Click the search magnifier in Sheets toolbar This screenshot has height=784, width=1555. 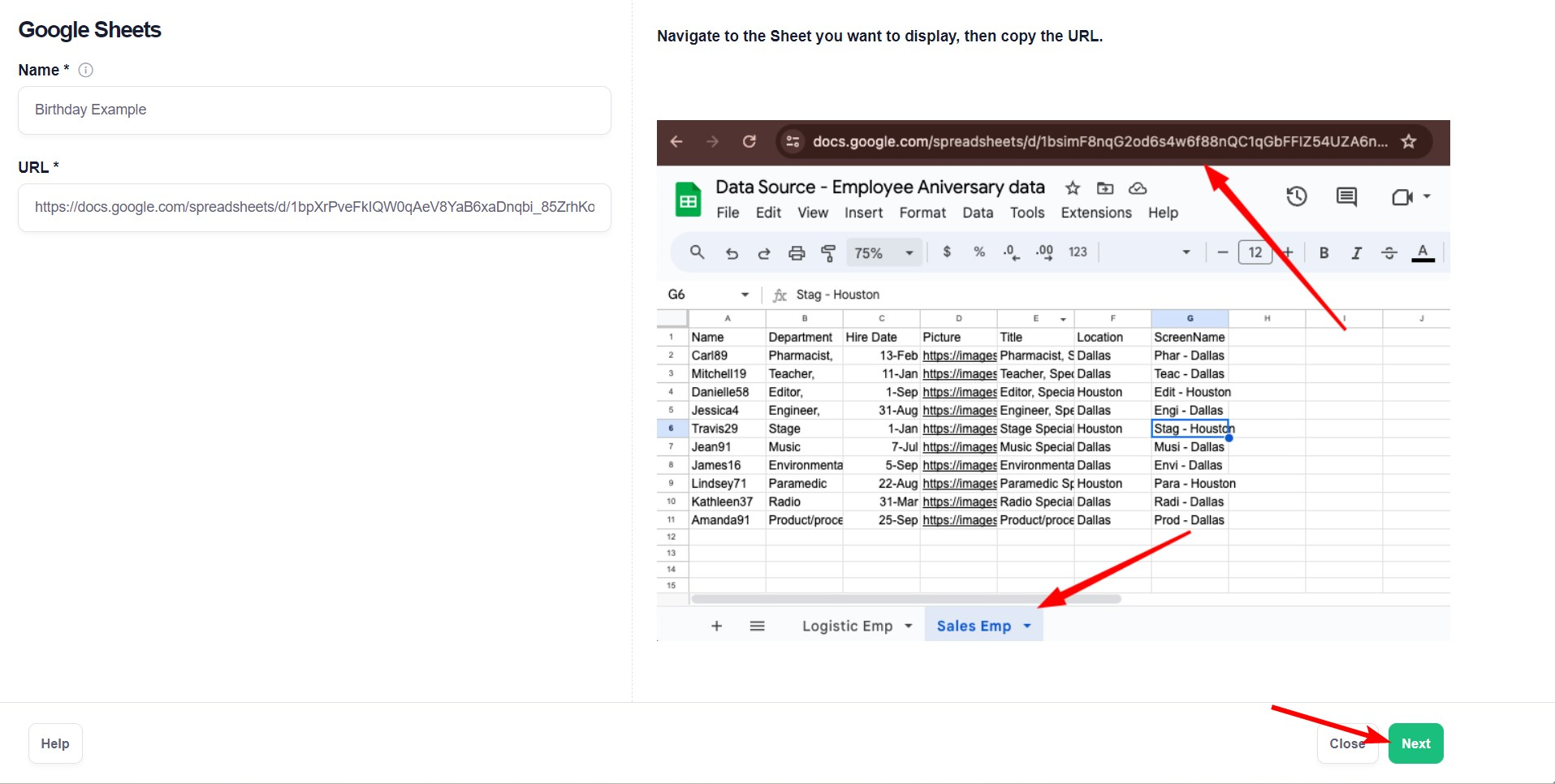[697, 252]
